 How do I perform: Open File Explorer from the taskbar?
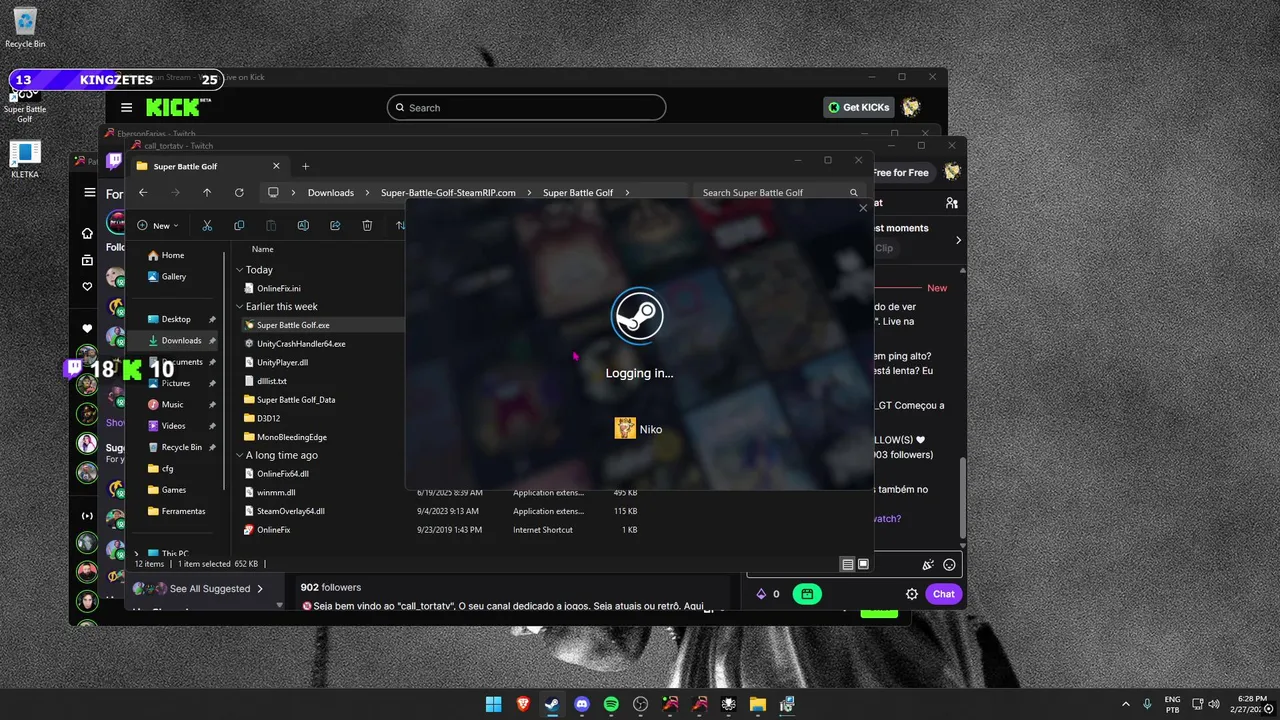(757, 704)
